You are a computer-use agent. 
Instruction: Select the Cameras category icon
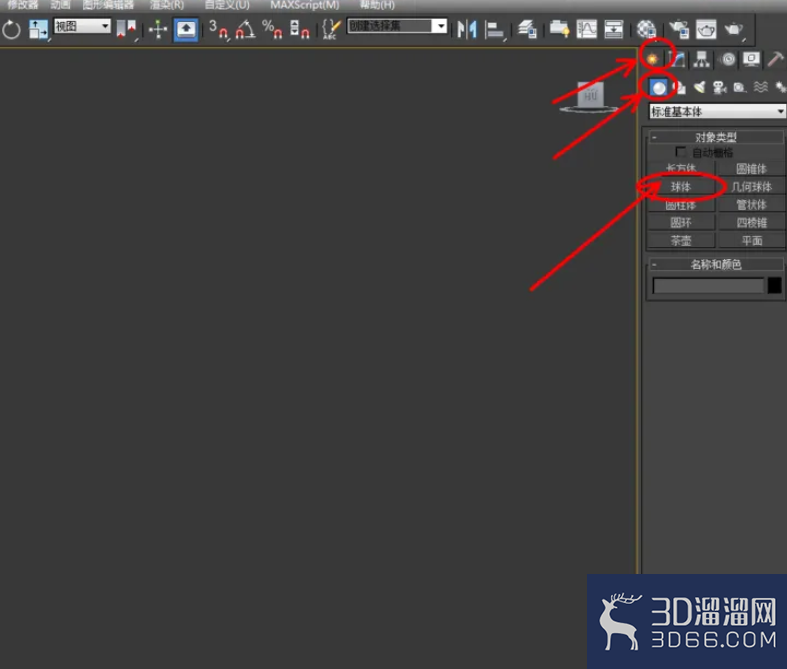[720, 88]
